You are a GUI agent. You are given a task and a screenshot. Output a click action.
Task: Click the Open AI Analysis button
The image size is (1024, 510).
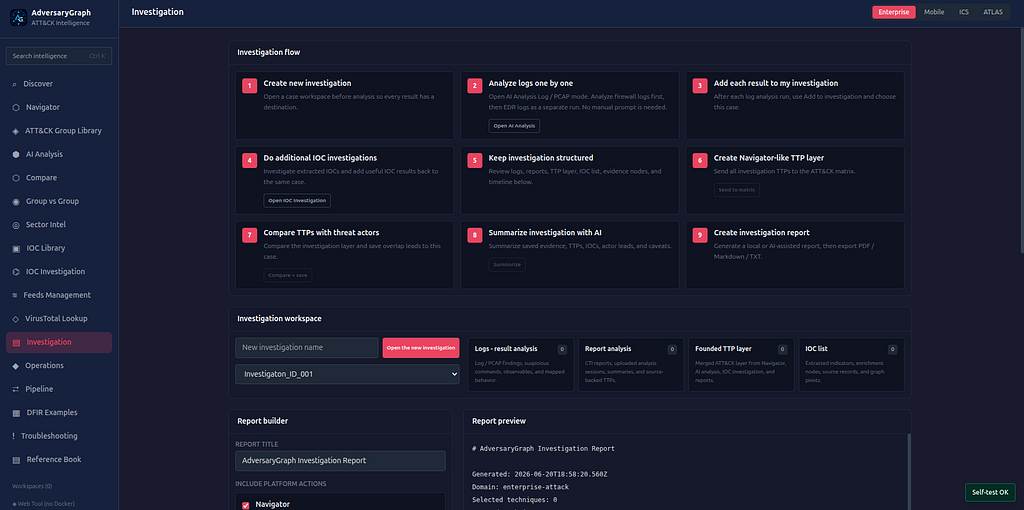514,125
